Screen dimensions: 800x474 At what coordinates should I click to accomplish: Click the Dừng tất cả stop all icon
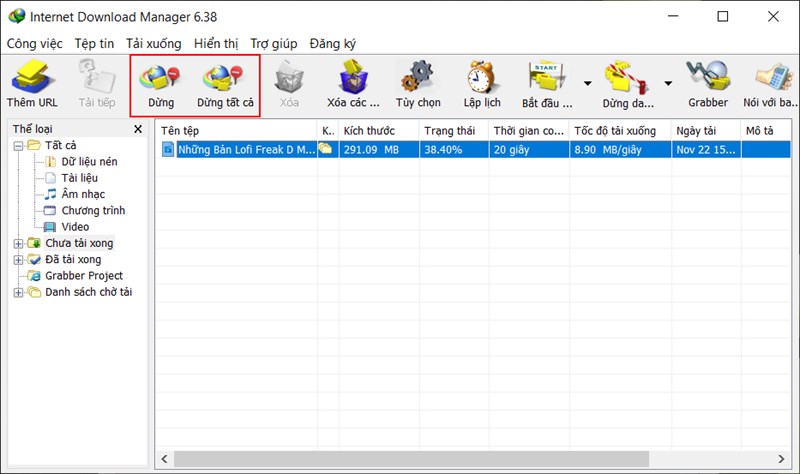223,78
